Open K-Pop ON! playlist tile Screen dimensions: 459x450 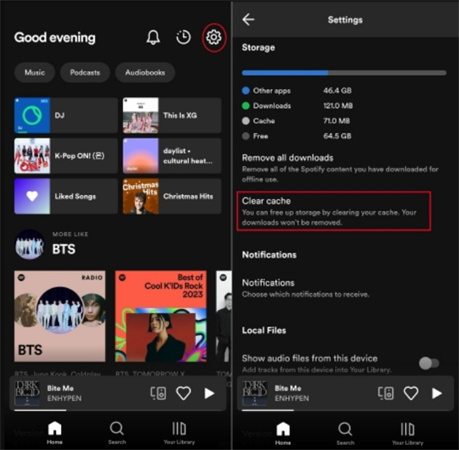click(x=66, y=156)
